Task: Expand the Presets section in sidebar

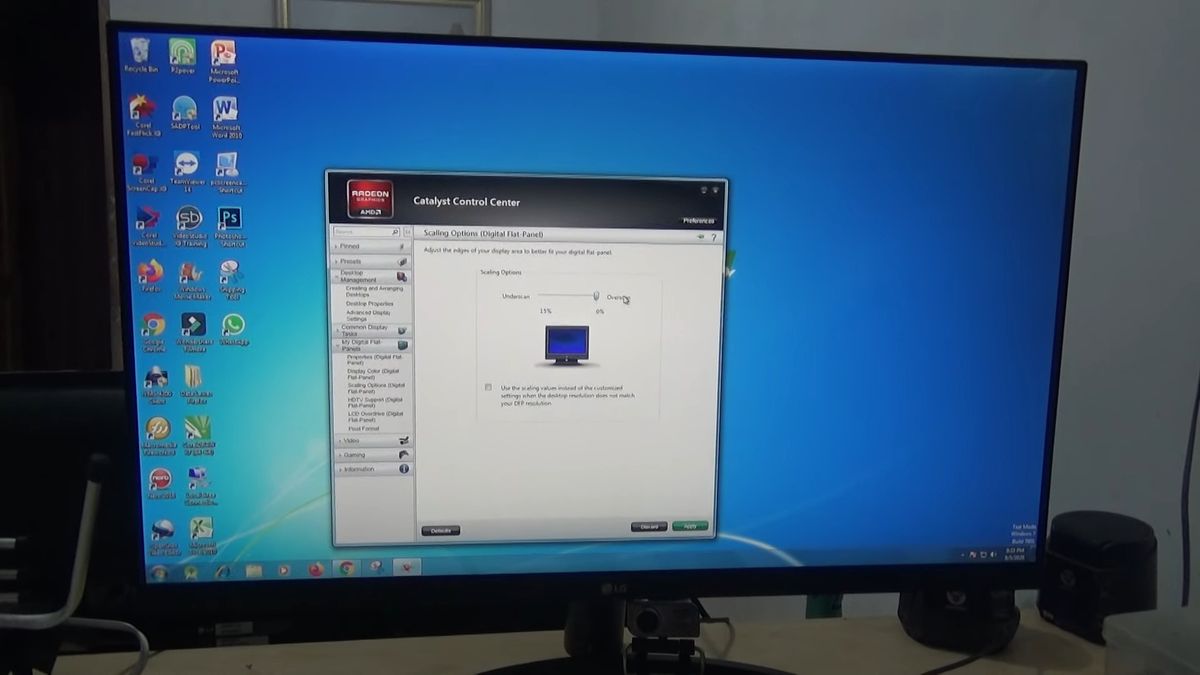Action: point(372,261)
